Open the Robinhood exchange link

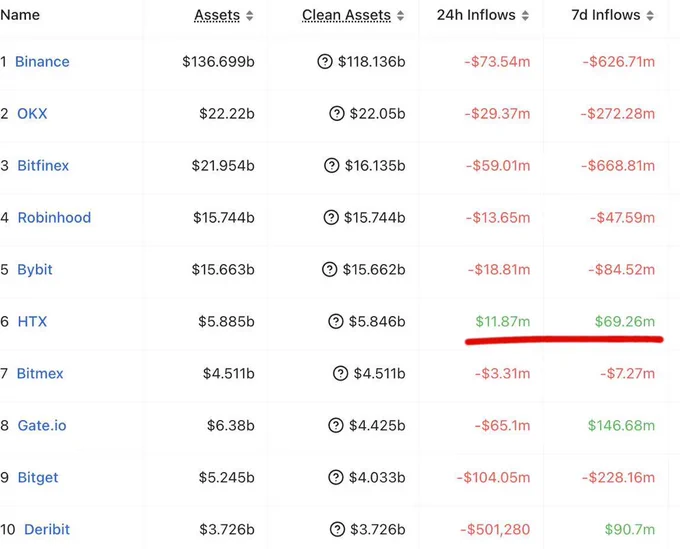pyautogui.click(x=54, y=217)
